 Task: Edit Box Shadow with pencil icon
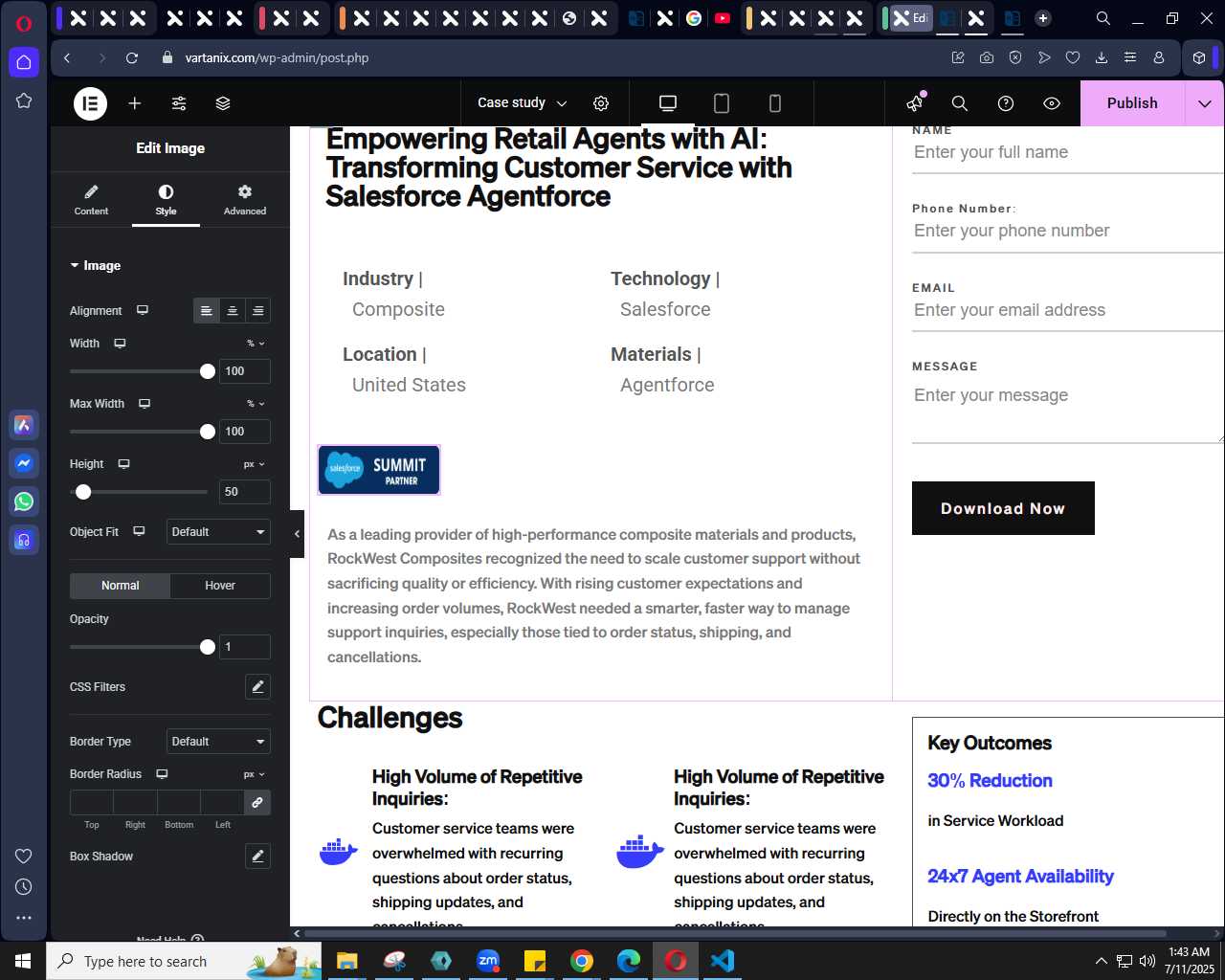[257, 856]
